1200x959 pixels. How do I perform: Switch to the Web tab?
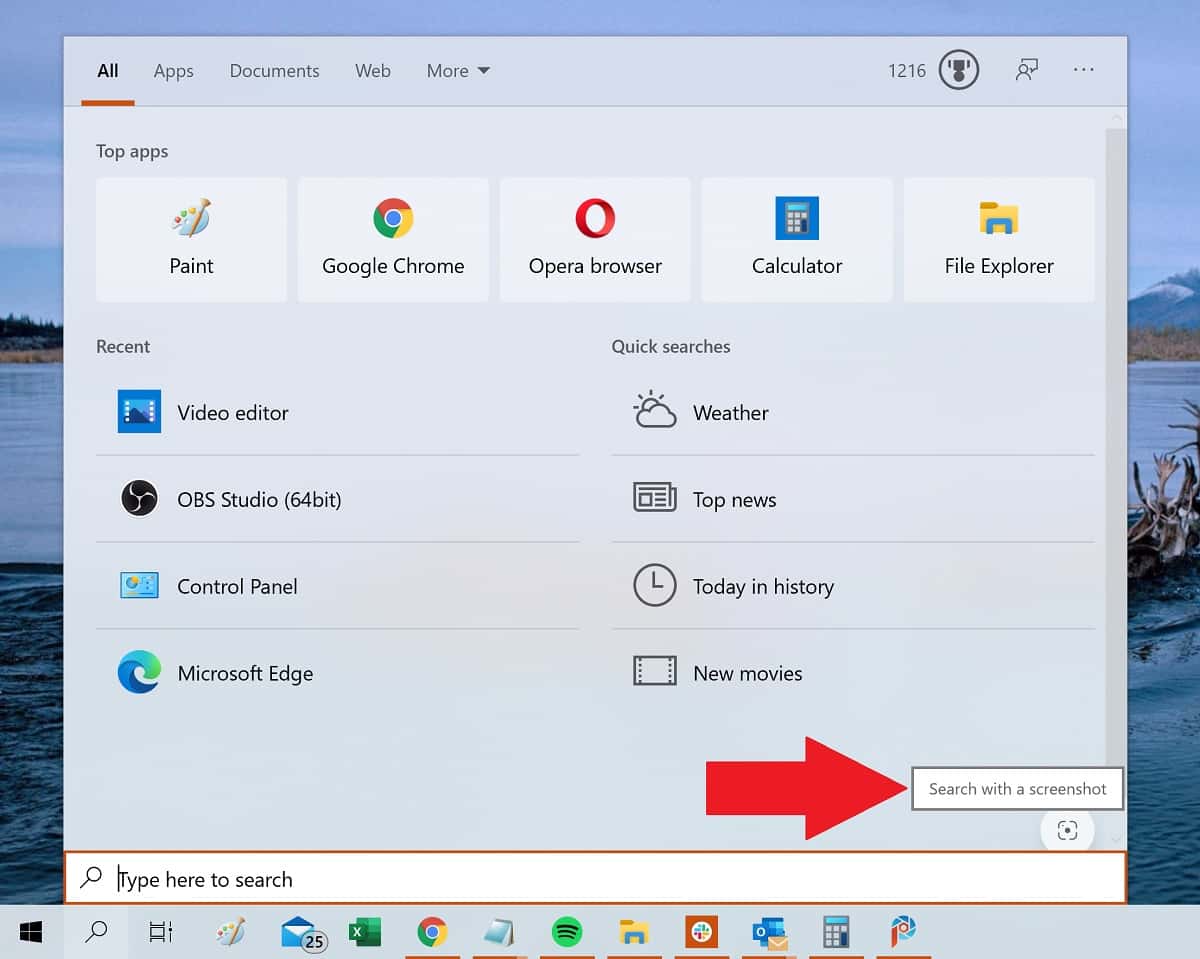click(372, 71)
